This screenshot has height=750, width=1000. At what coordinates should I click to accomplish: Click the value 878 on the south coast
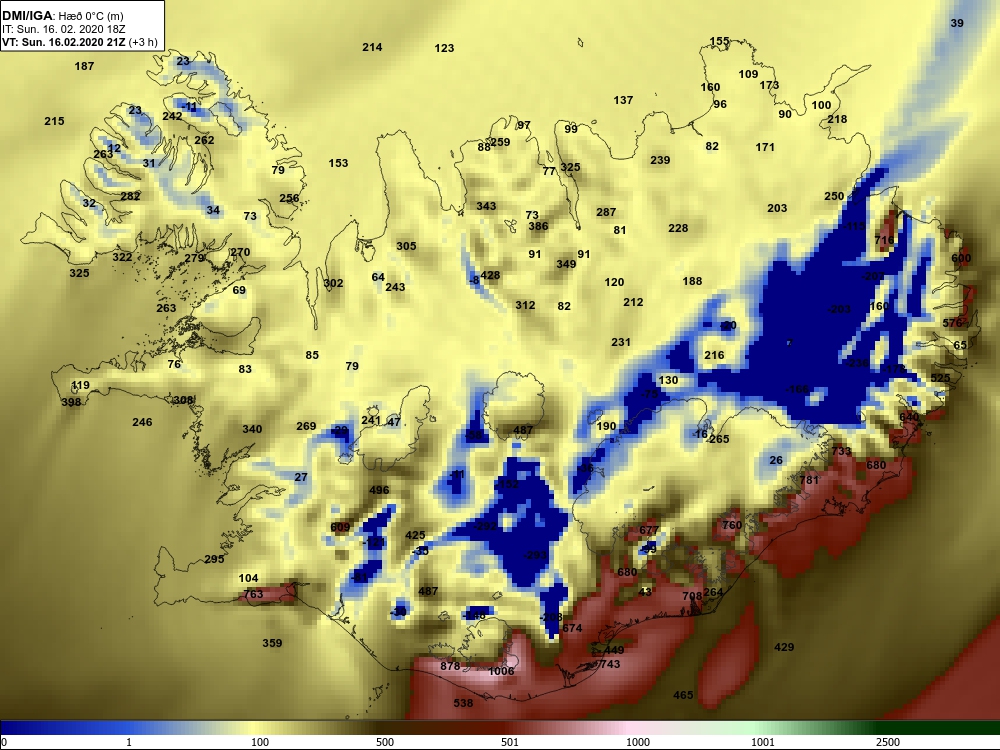click(x=450, y=666)
